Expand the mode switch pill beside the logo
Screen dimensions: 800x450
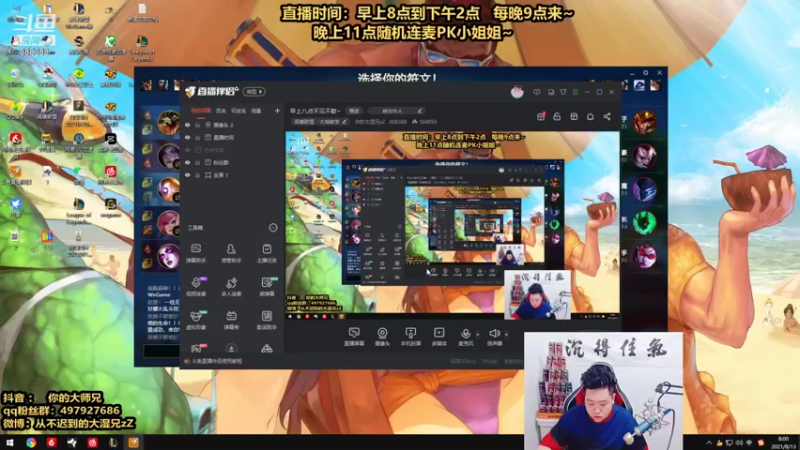pyautogui.click(x=254, y=92)
